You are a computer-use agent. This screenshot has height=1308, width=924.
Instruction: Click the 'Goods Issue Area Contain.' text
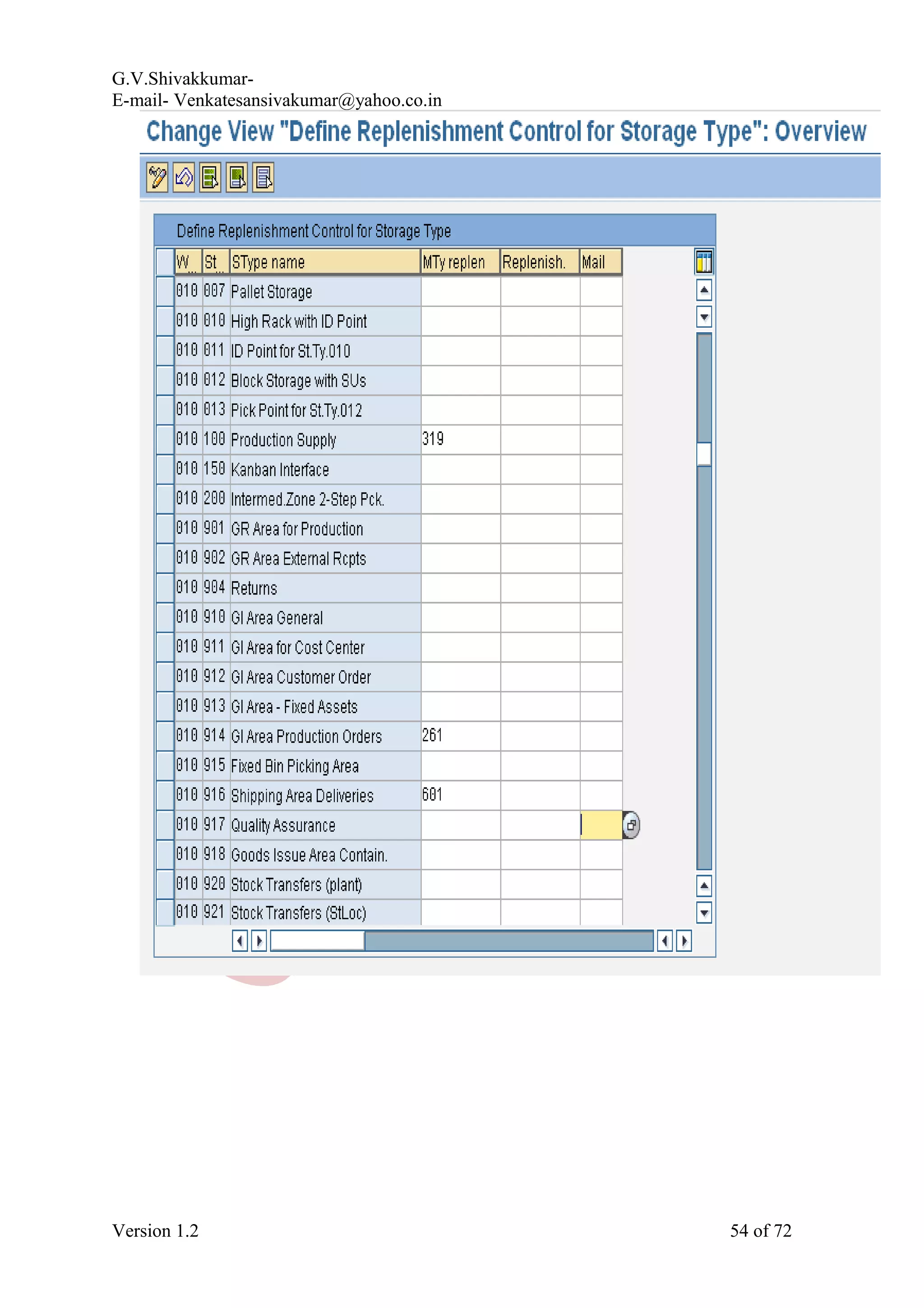click(309, 854)
